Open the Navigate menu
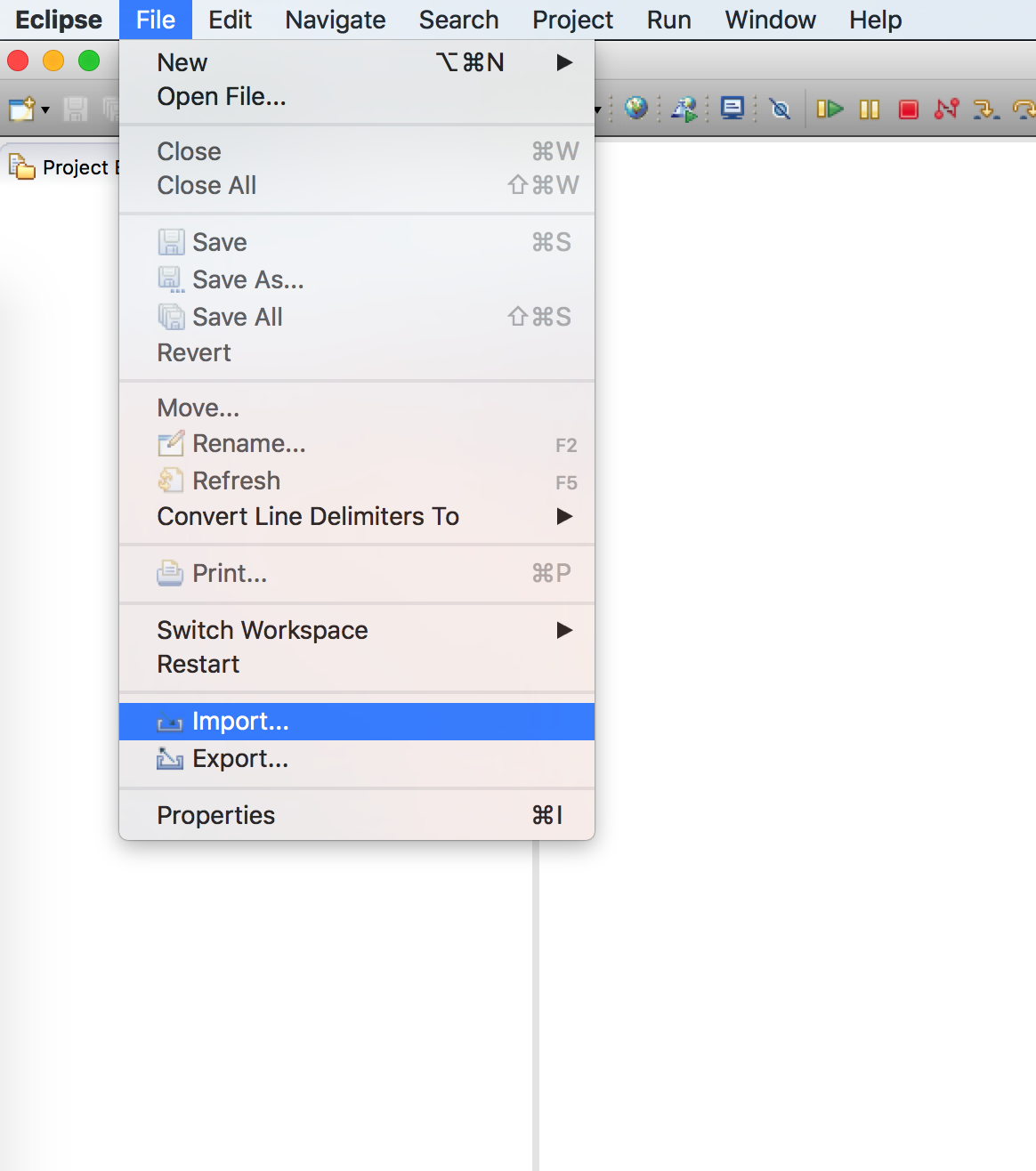 pos(336,20)
